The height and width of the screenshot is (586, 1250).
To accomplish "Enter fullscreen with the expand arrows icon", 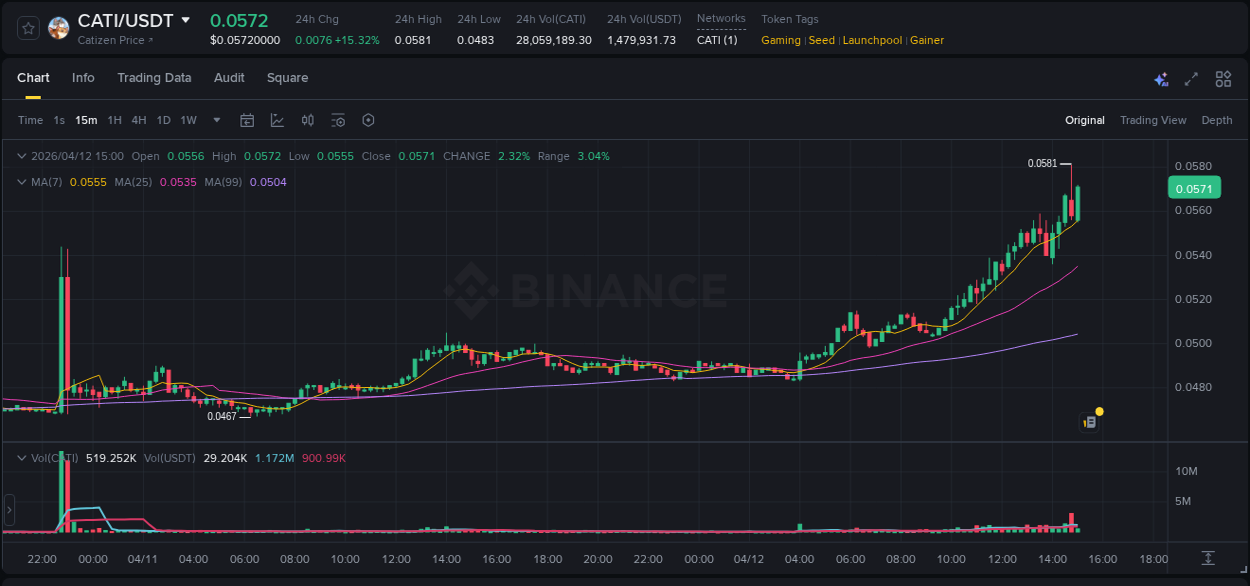I will click(1192, 78).
